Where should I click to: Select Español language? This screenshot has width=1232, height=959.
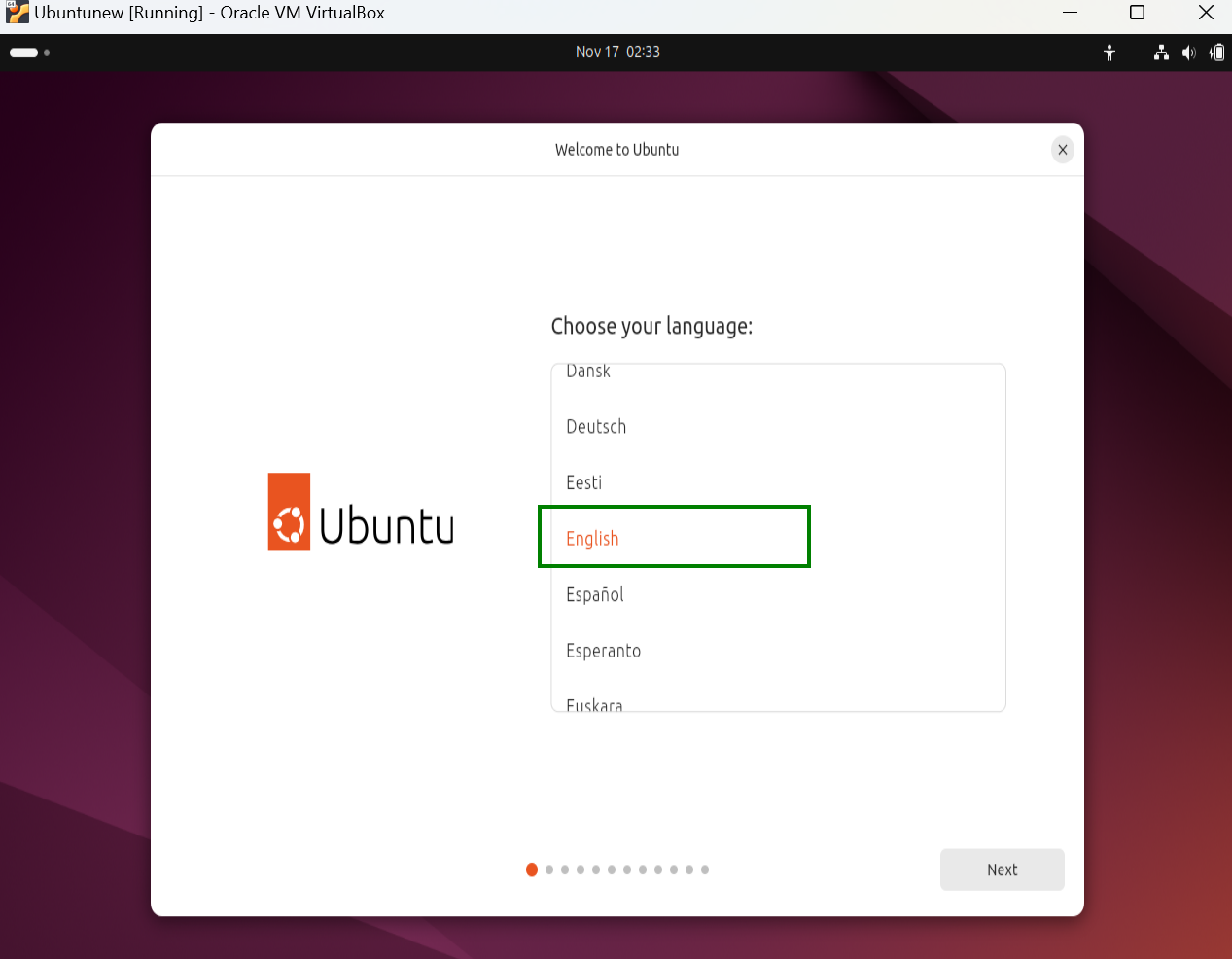click(778, 594)
